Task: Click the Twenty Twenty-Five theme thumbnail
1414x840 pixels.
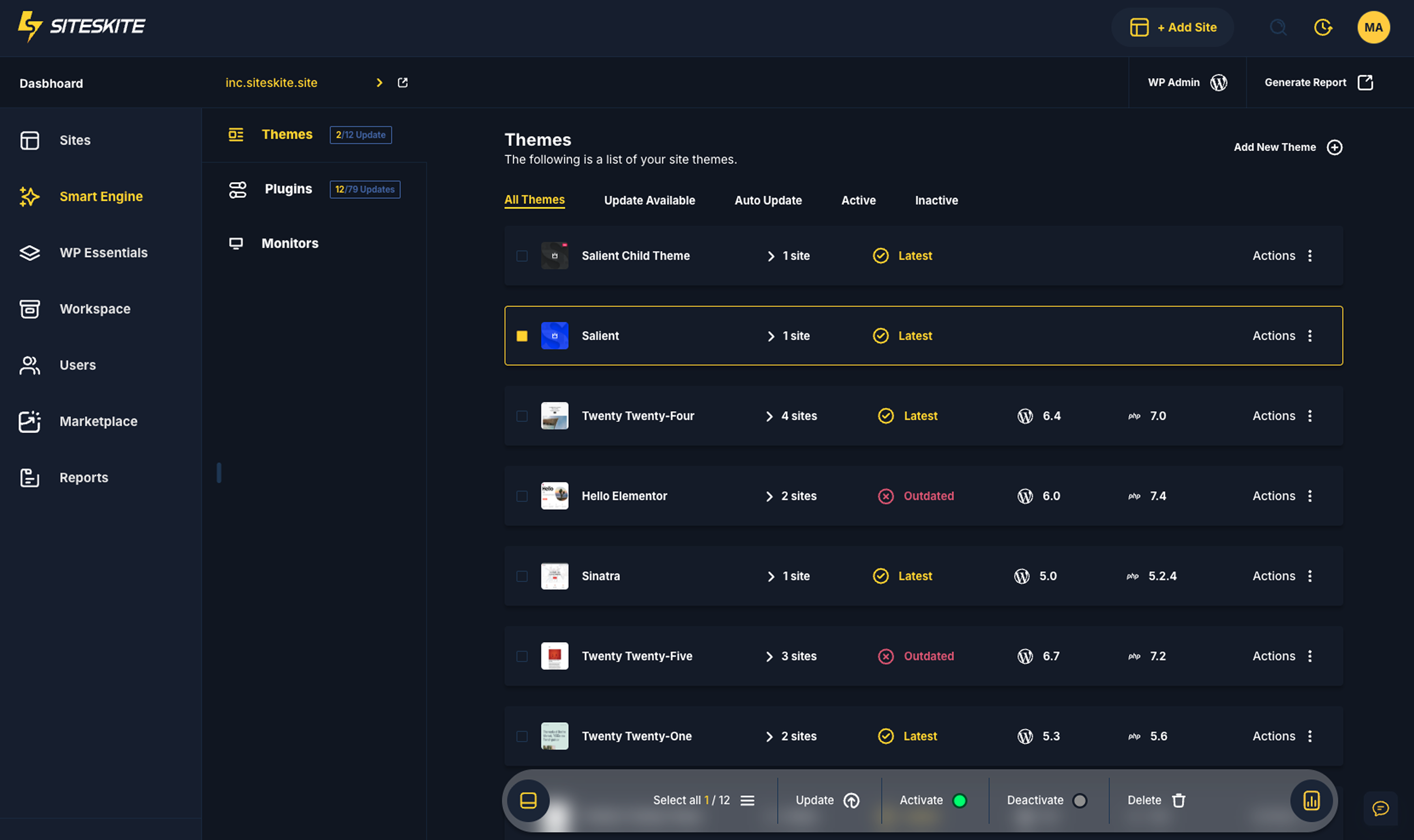Action: pyautogui.click(x=554, y=656)
